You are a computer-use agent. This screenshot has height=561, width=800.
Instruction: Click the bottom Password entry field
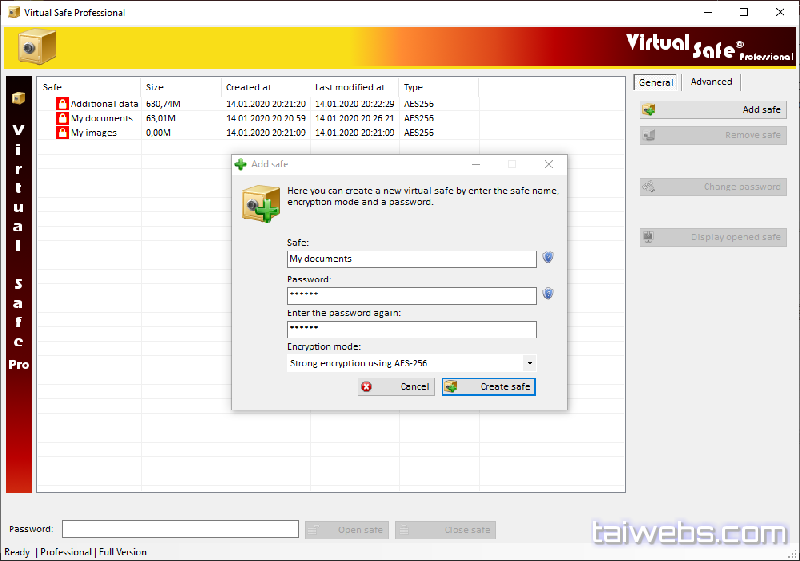click(180, 529)
